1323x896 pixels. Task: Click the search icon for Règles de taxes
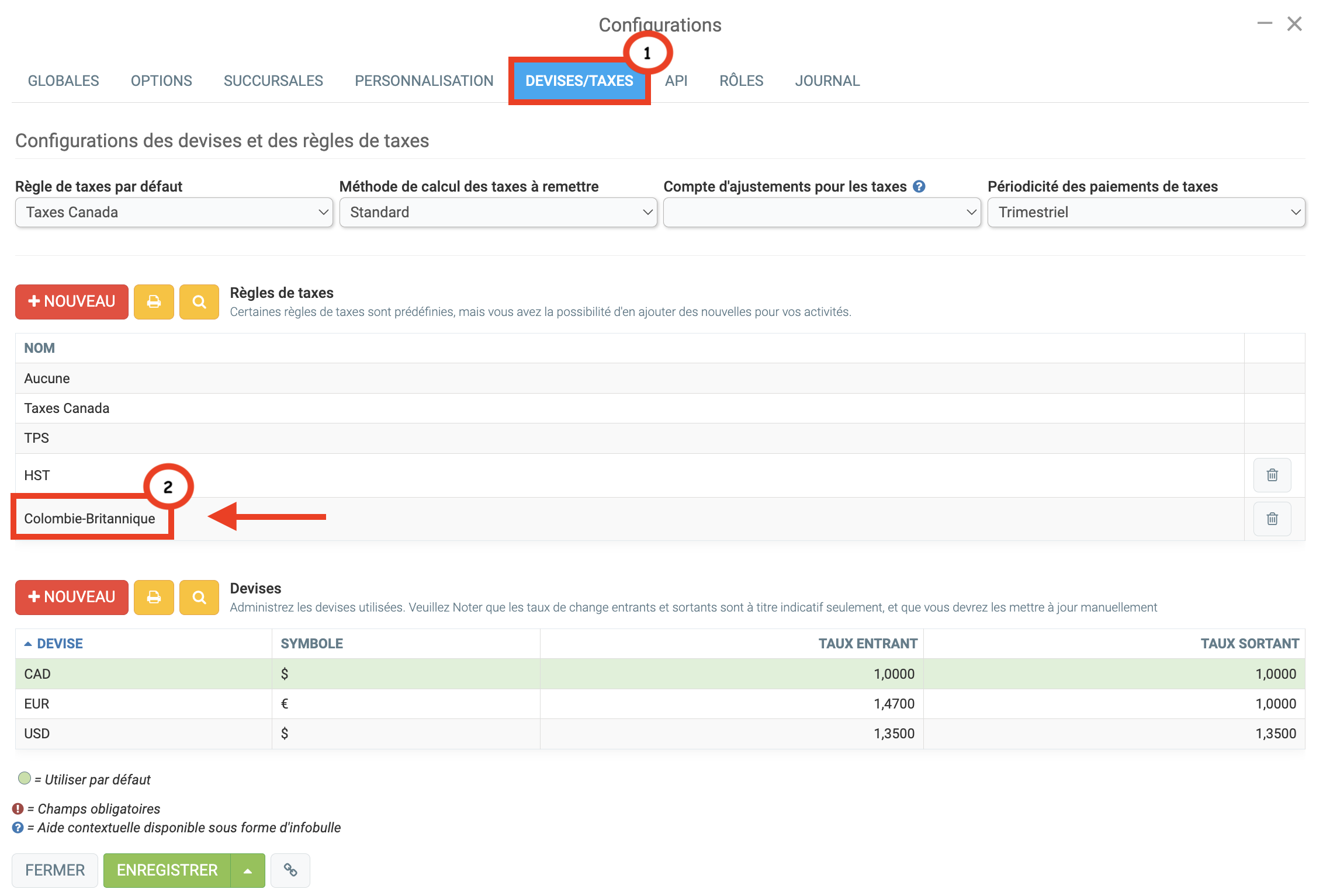[199, 302]
